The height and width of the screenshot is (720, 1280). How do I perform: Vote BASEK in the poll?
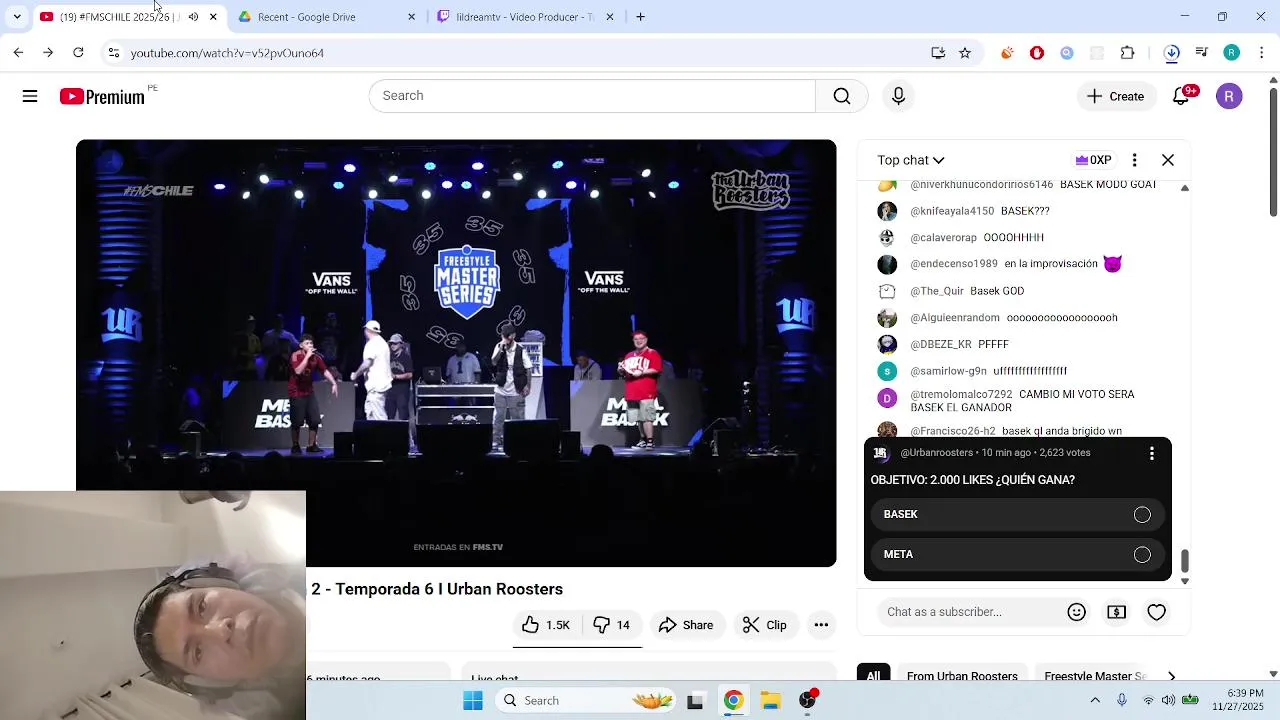pos(1017,514)
